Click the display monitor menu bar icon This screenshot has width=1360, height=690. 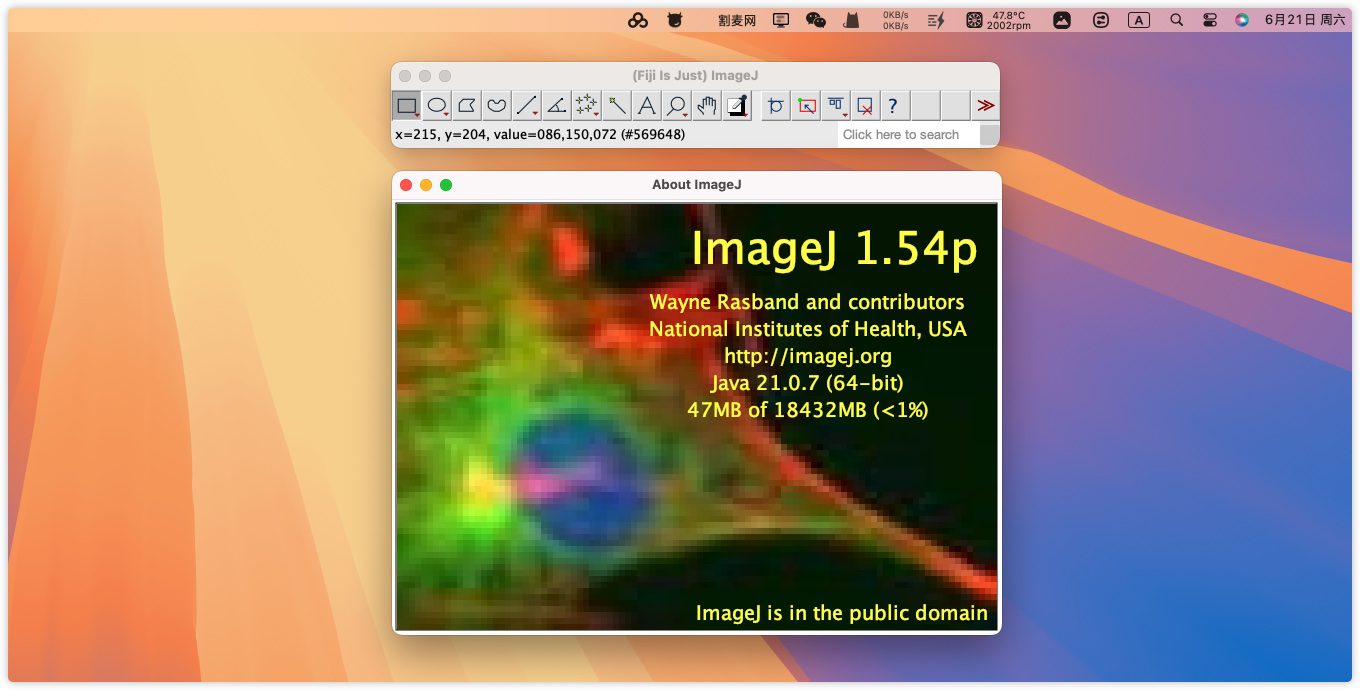[781, 20]
